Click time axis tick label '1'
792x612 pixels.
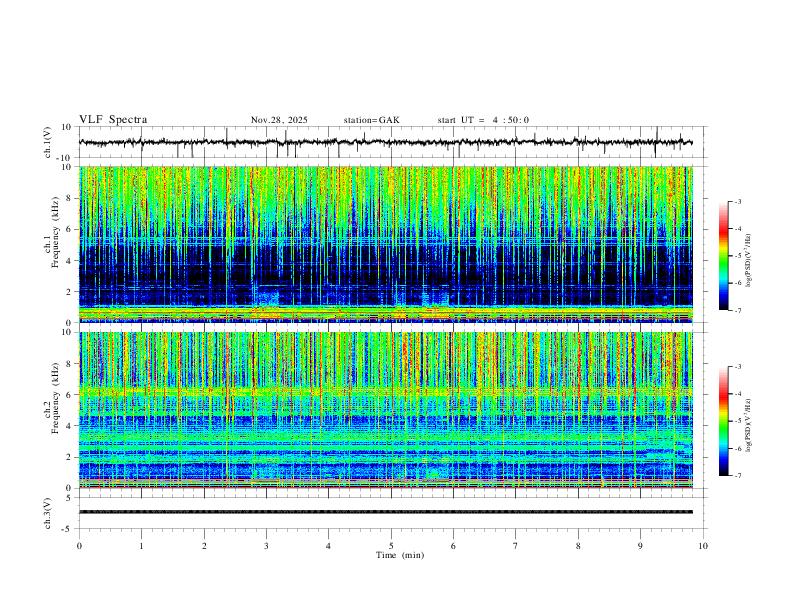pyautogui.click(x=141, y=546)
